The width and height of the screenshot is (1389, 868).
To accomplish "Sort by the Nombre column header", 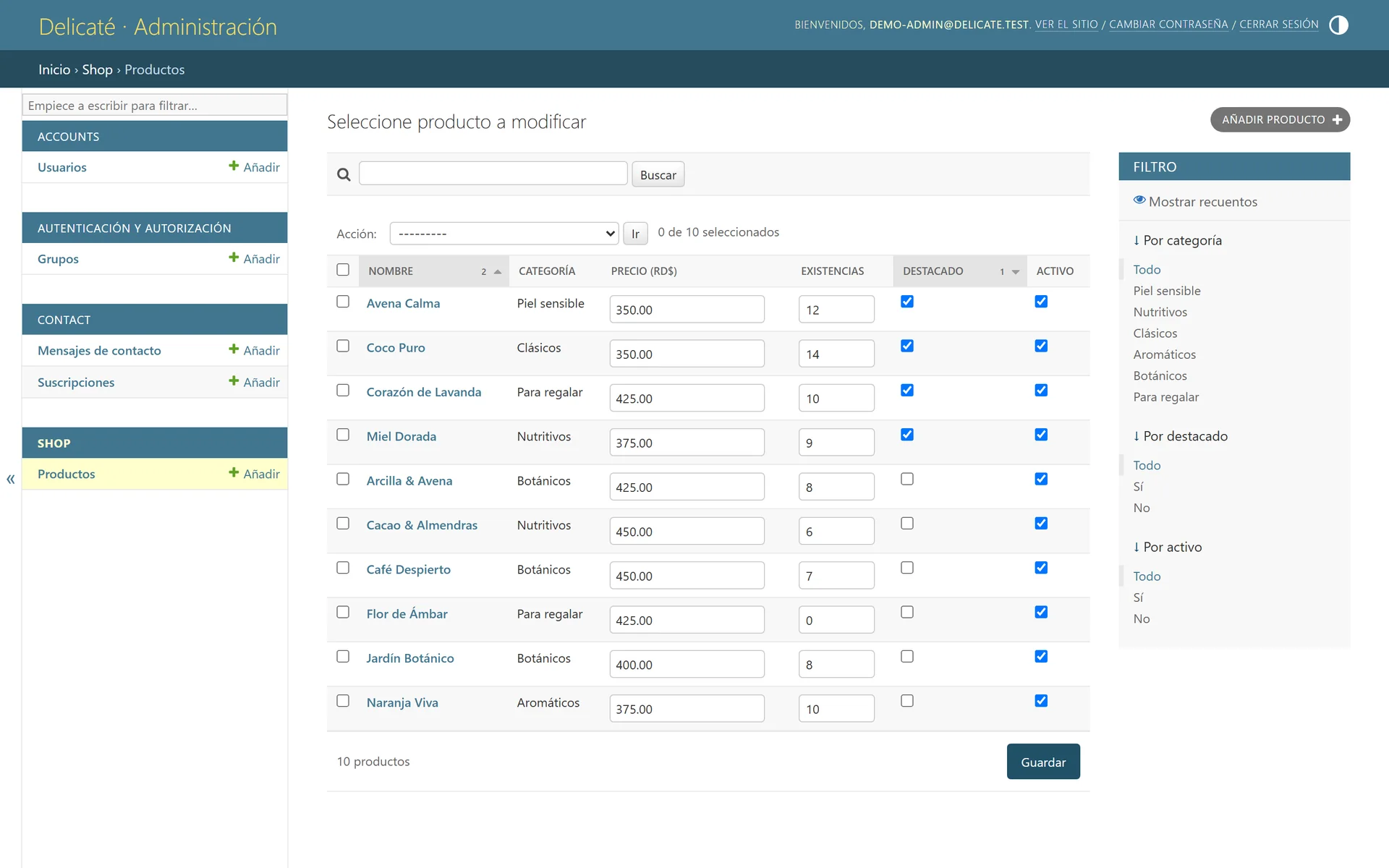I will tap(391, 271).
